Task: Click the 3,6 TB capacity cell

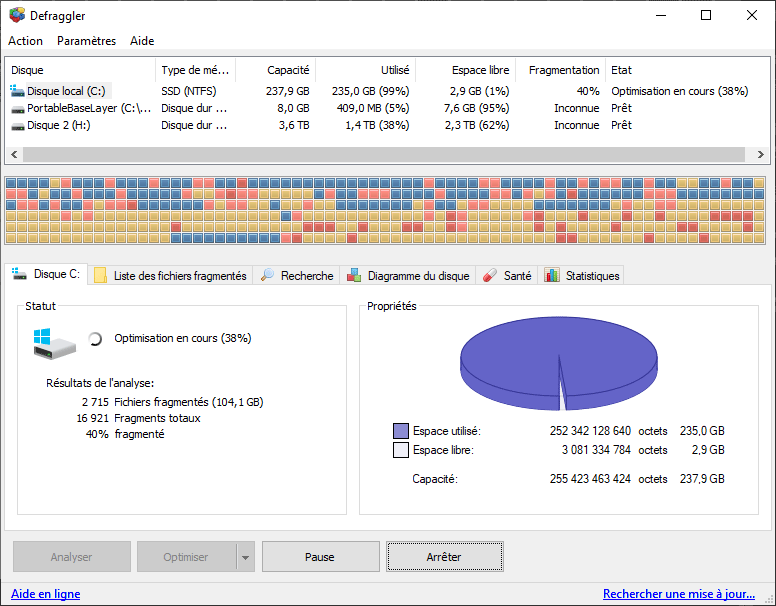Action: 294,125
